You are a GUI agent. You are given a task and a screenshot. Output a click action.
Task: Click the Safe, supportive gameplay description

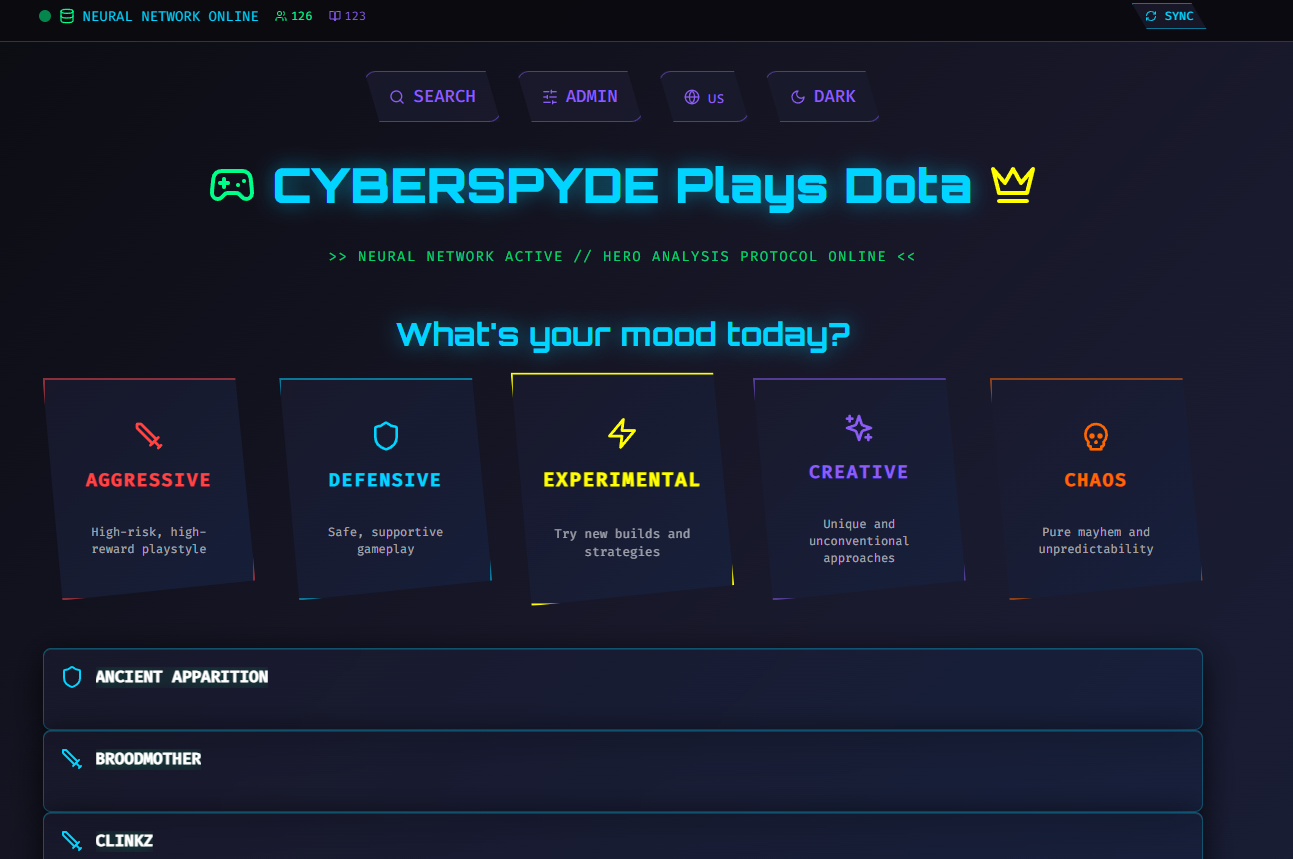pyautogui.click(x=386, y=540)
